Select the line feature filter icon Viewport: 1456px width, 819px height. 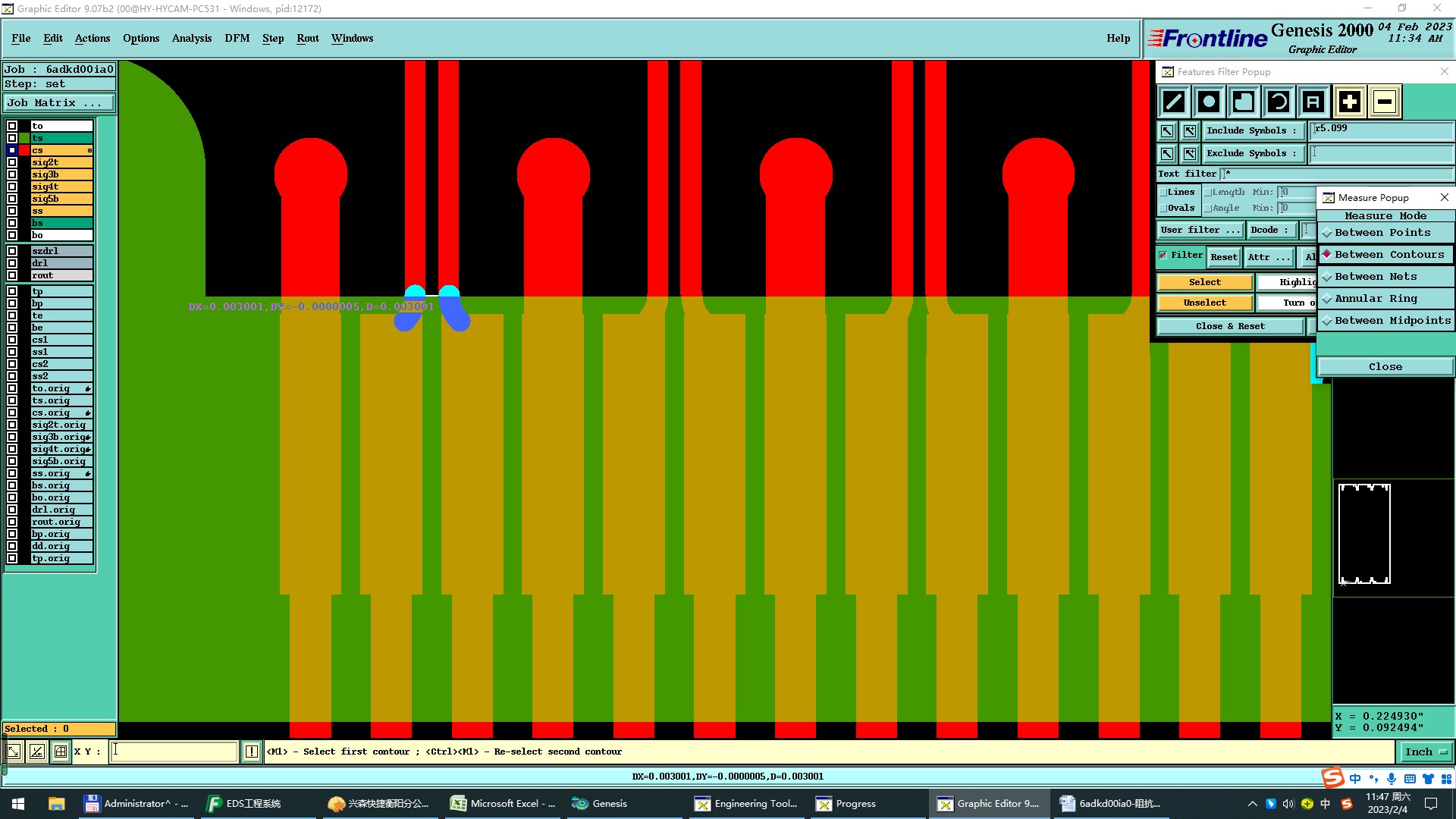(1174, 102)
